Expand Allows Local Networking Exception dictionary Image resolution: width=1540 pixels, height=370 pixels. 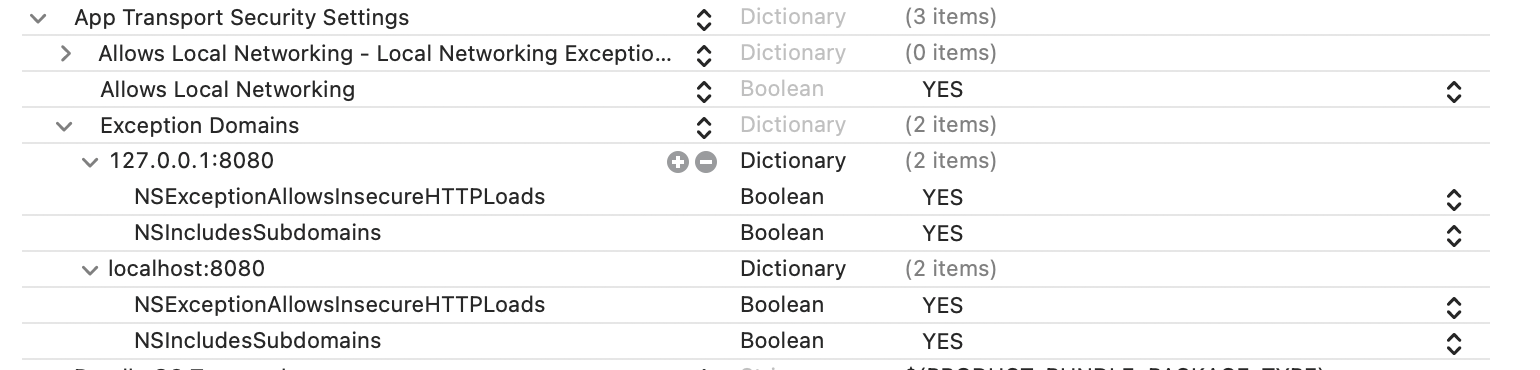pos(66,54)
